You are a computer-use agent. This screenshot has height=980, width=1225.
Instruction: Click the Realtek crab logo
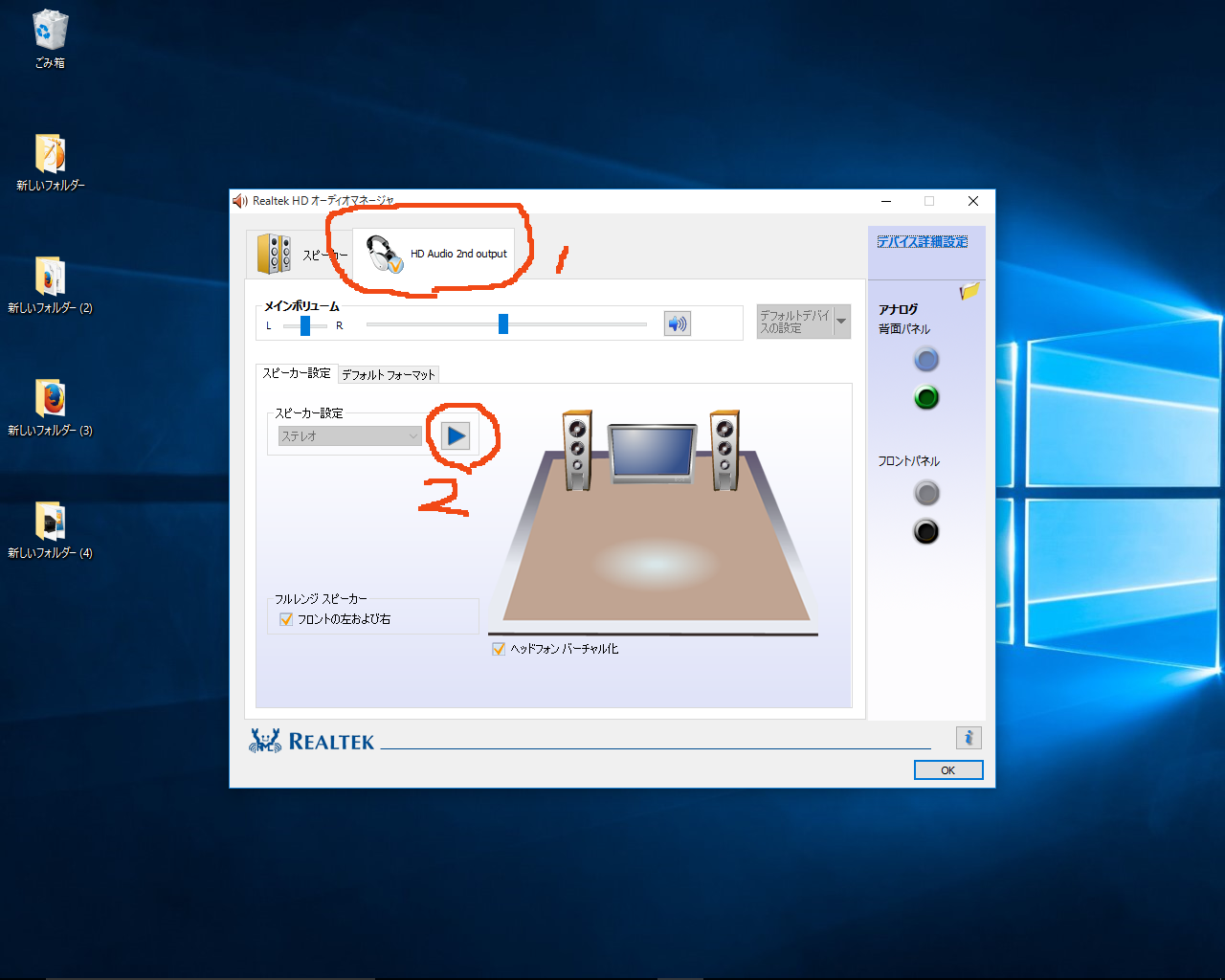coord(265,741)
